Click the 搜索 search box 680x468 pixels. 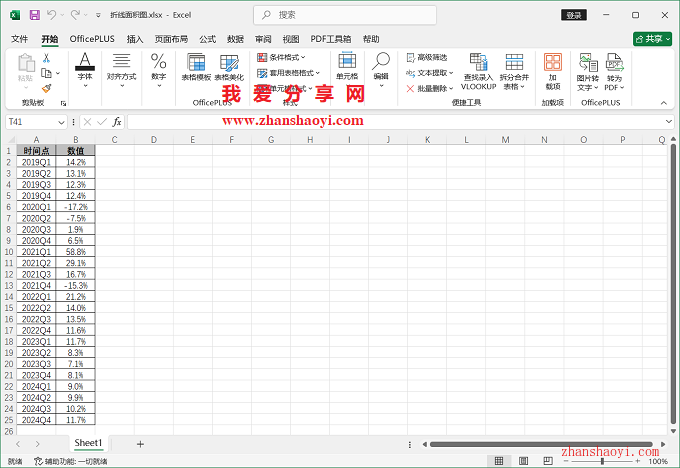point(345,15)
